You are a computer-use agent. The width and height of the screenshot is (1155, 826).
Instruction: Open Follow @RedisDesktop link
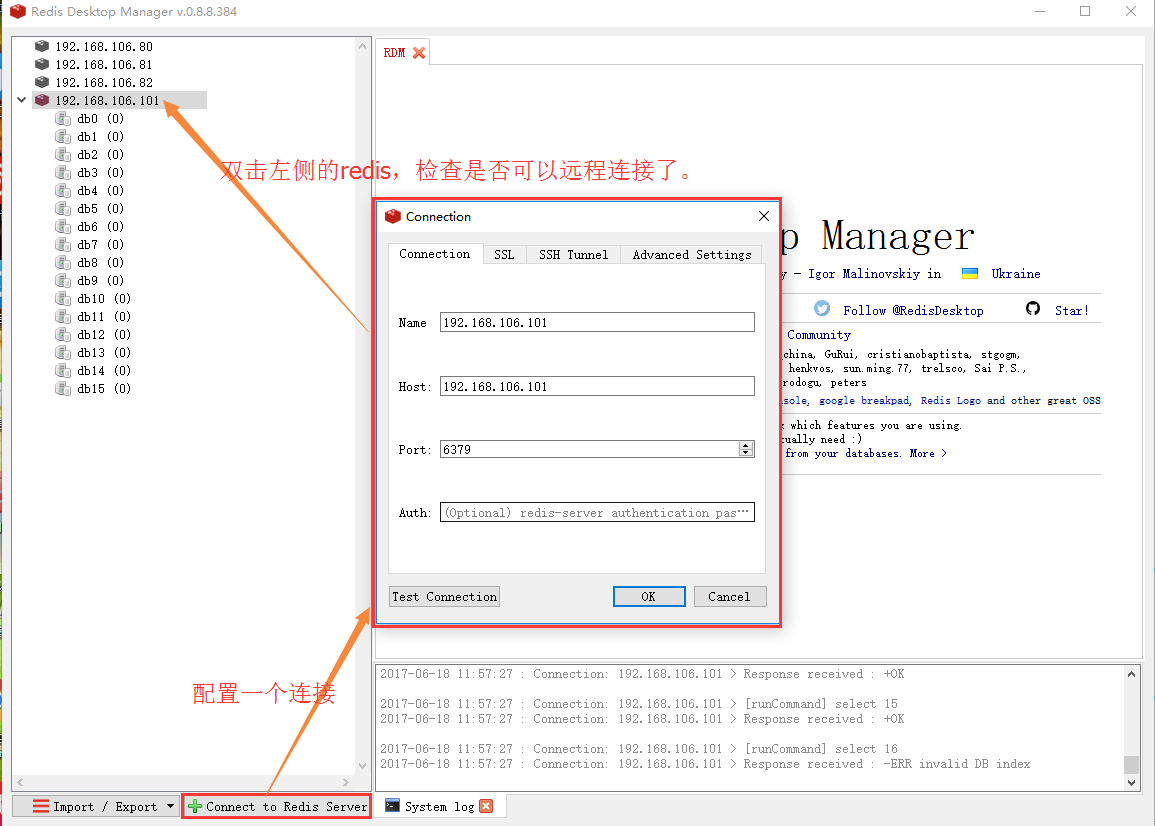(x=913, y=311)
